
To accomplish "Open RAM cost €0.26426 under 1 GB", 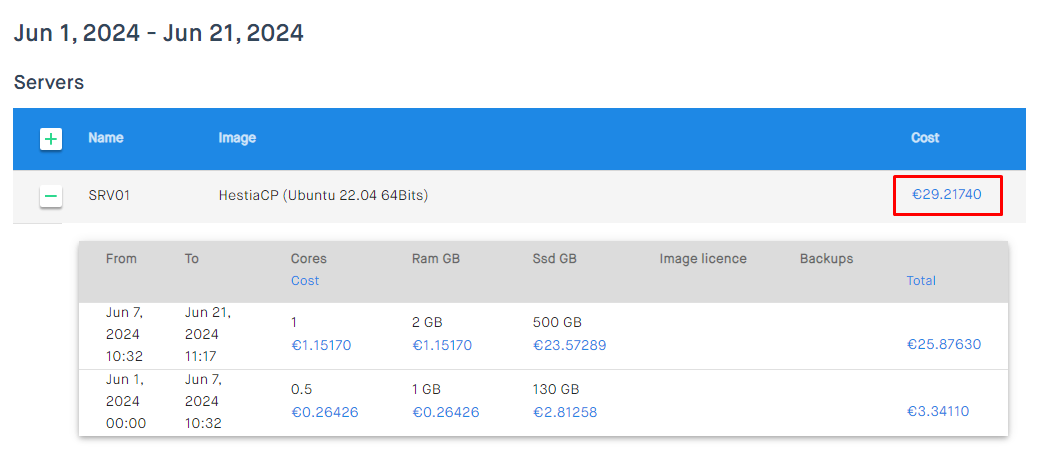I will click(445, 412).
